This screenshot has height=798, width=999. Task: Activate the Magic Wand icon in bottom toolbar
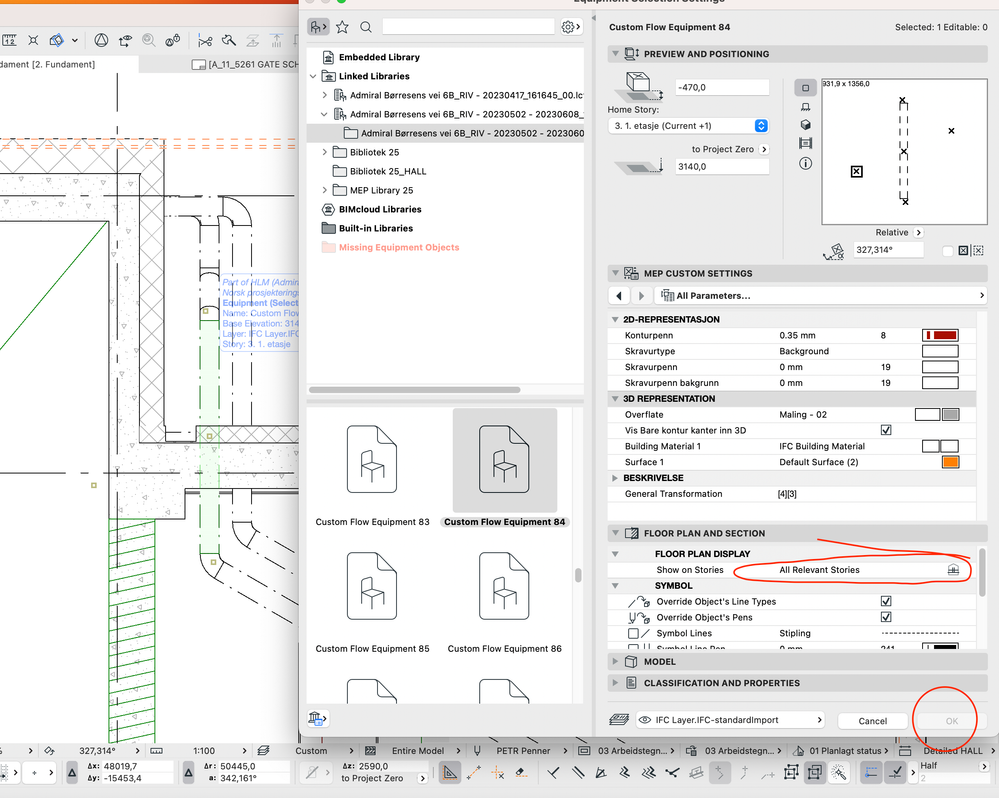coord(838,772)
